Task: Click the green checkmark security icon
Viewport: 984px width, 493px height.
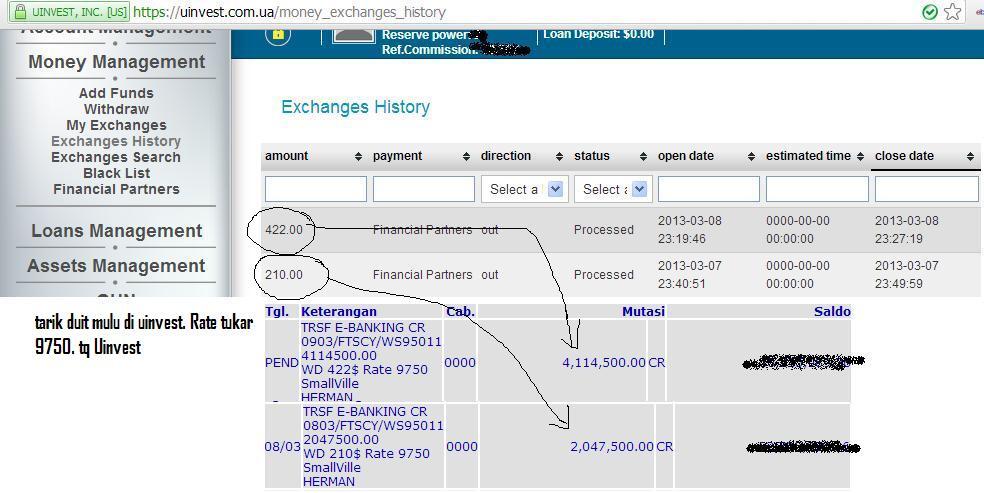Action: [x=930, y=12]
